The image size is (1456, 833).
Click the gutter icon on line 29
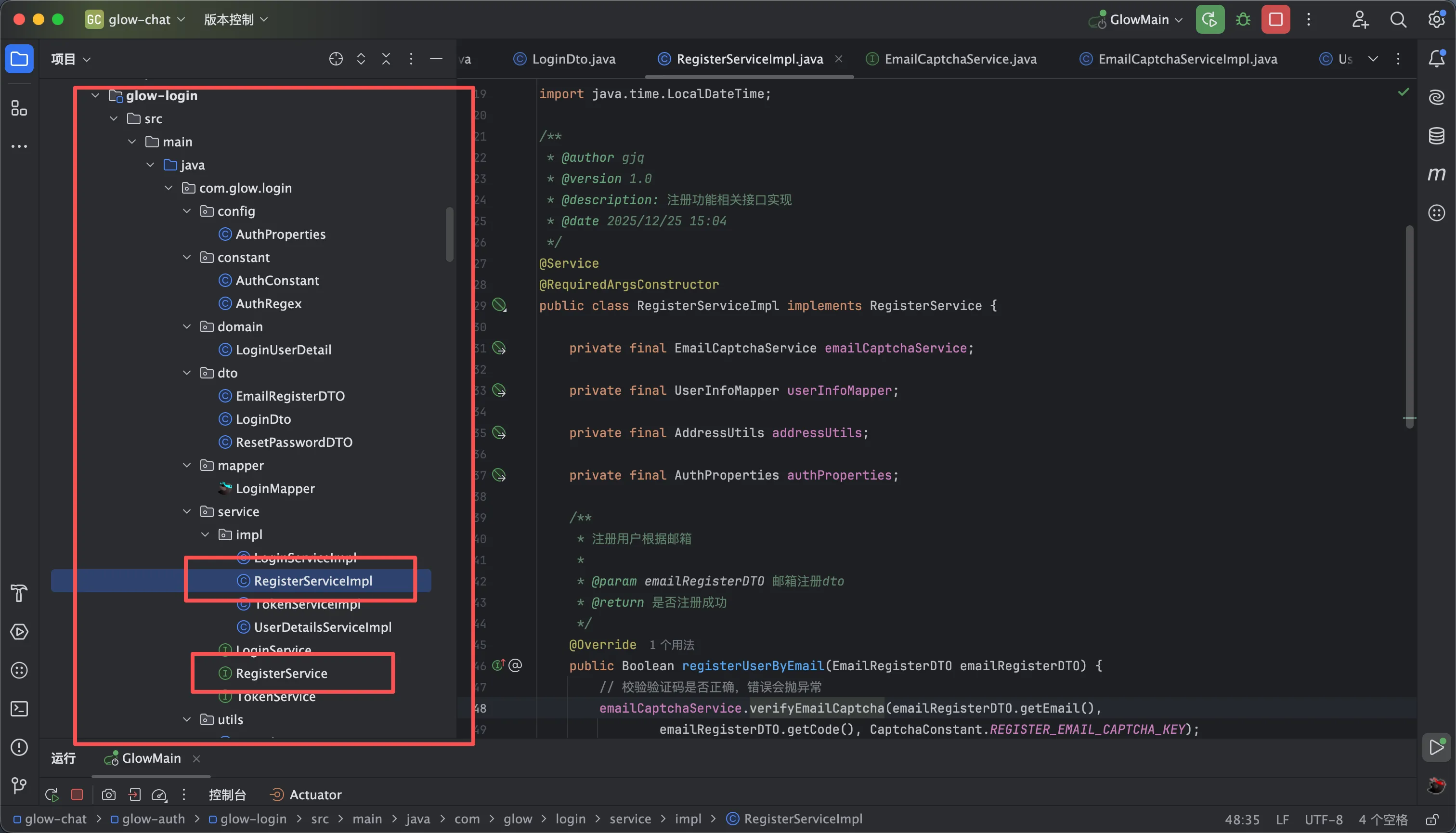coord(499,305)
